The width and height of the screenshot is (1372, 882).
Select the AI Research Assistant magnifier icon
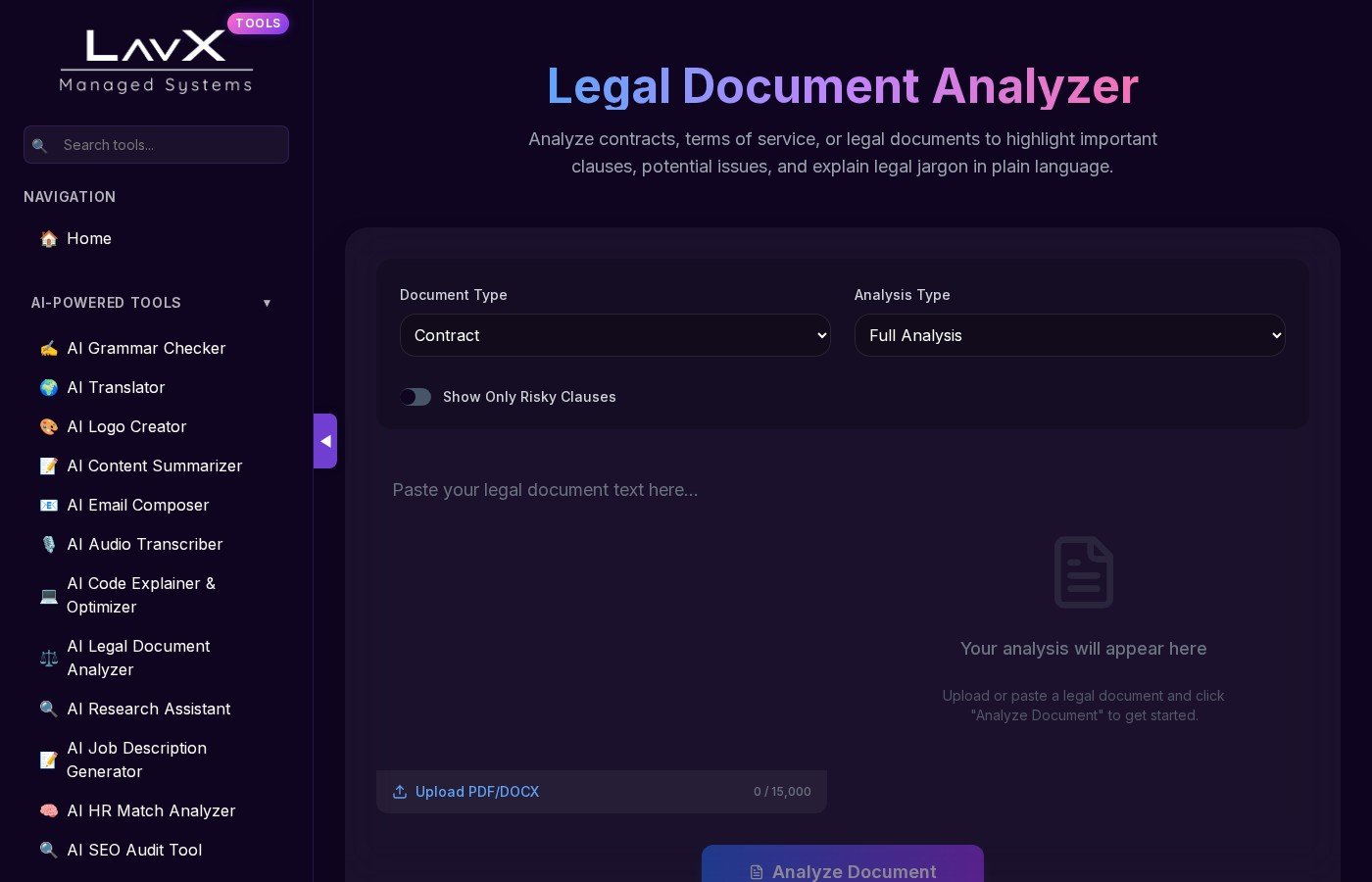click(49, 709)
